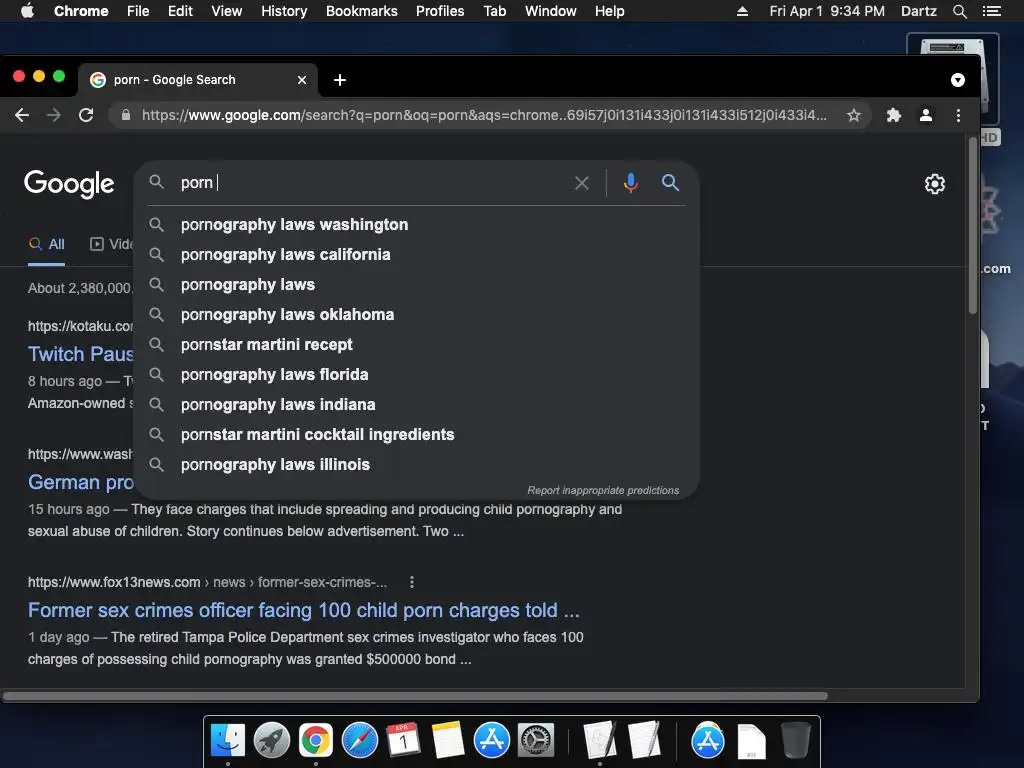1024x768 pixels.
Task: Click inside the Google search input
Action: [372, 183]
